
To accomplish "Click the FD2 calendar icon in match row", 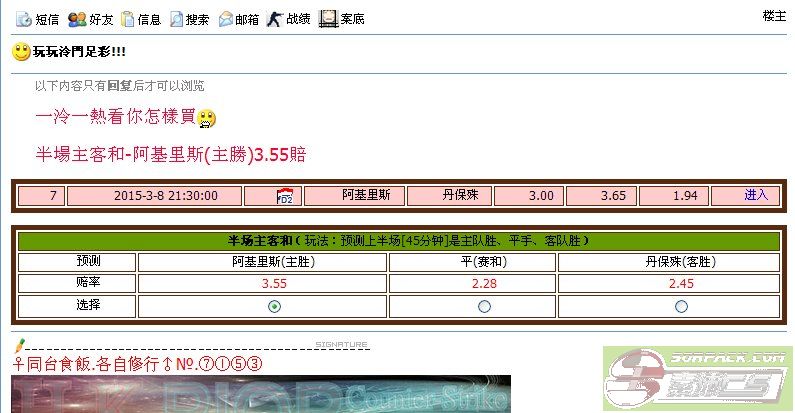I will tap(283, 196).
